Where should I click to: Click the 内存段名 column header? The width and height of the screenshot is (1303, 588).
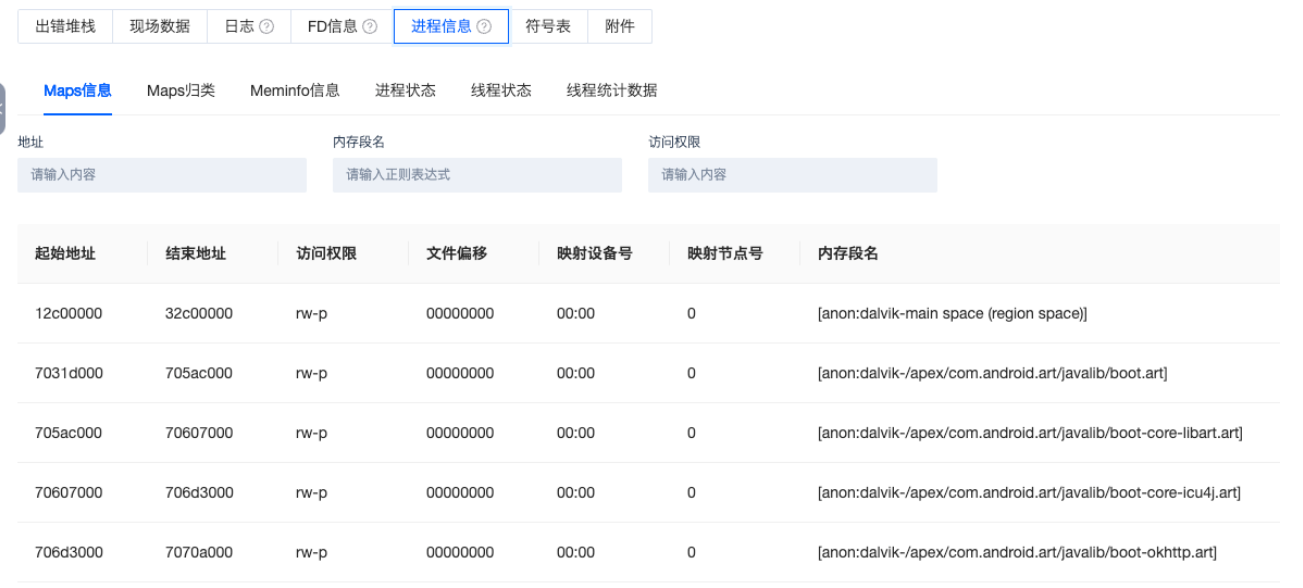pyautogui.click(x=848, y=254)
